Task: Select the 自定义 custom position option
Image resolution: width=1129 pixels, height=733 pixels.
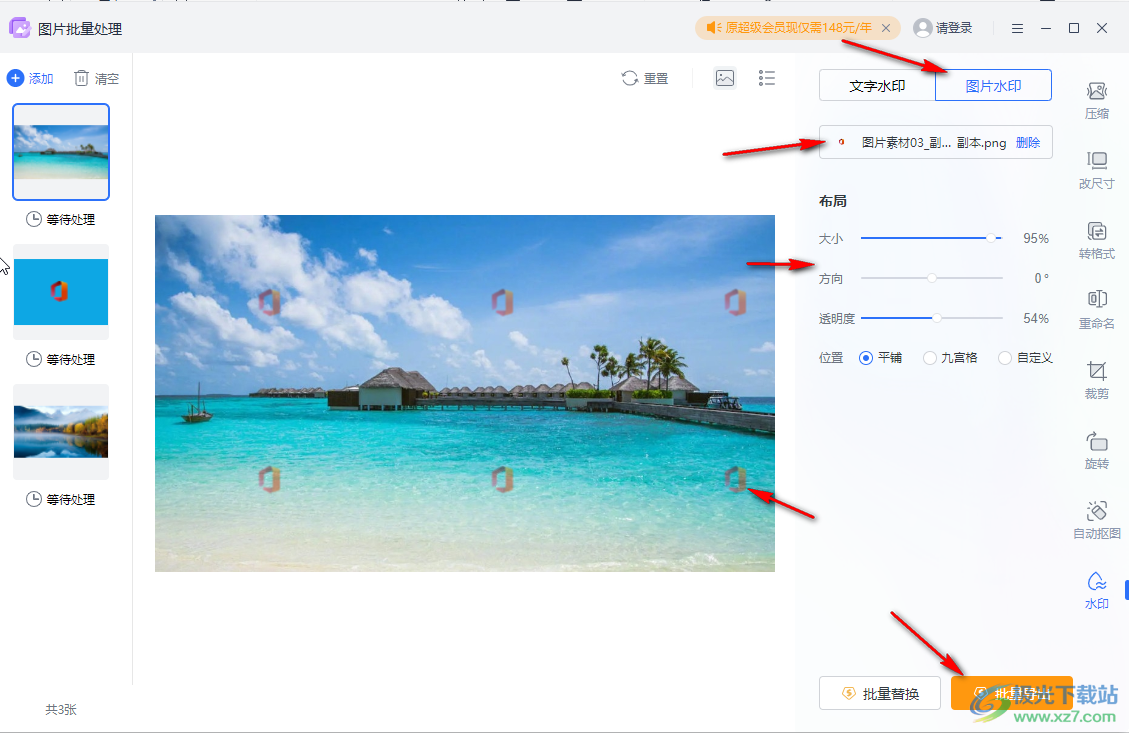Action: point(1025,358)
